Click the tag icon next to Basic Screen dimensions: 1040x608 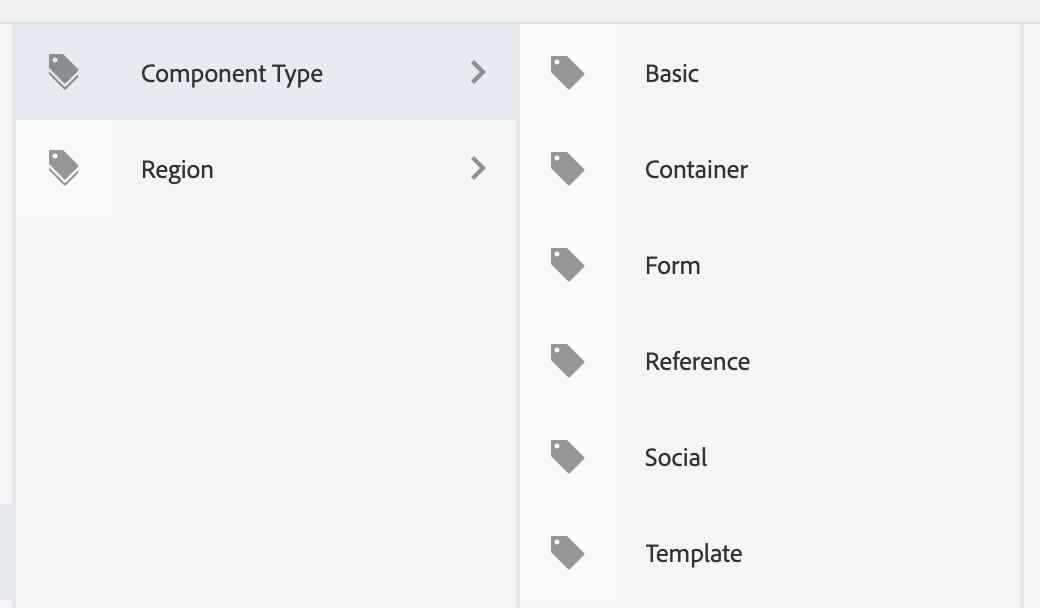567,72
